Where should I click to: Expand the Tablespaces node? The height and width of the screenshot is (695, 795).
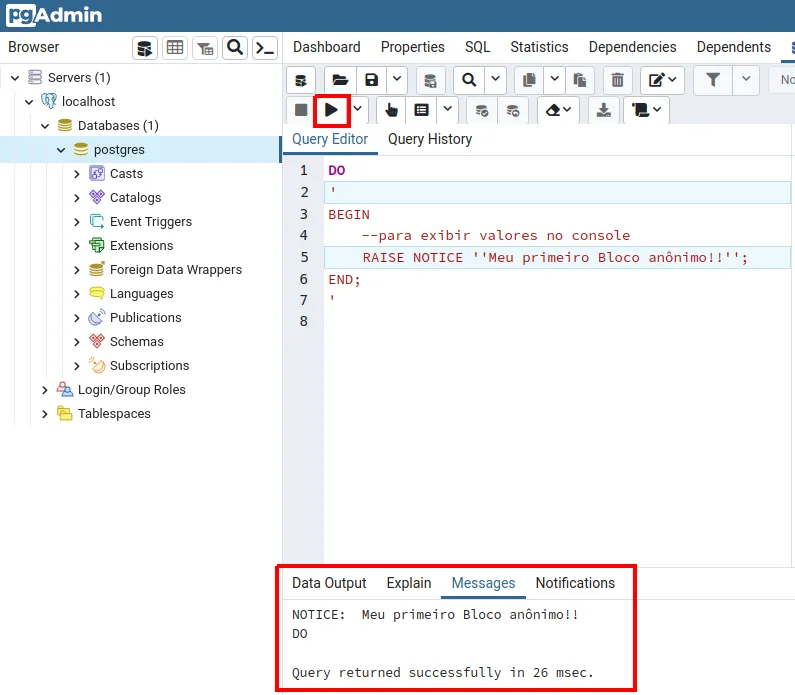click(45, 414)
